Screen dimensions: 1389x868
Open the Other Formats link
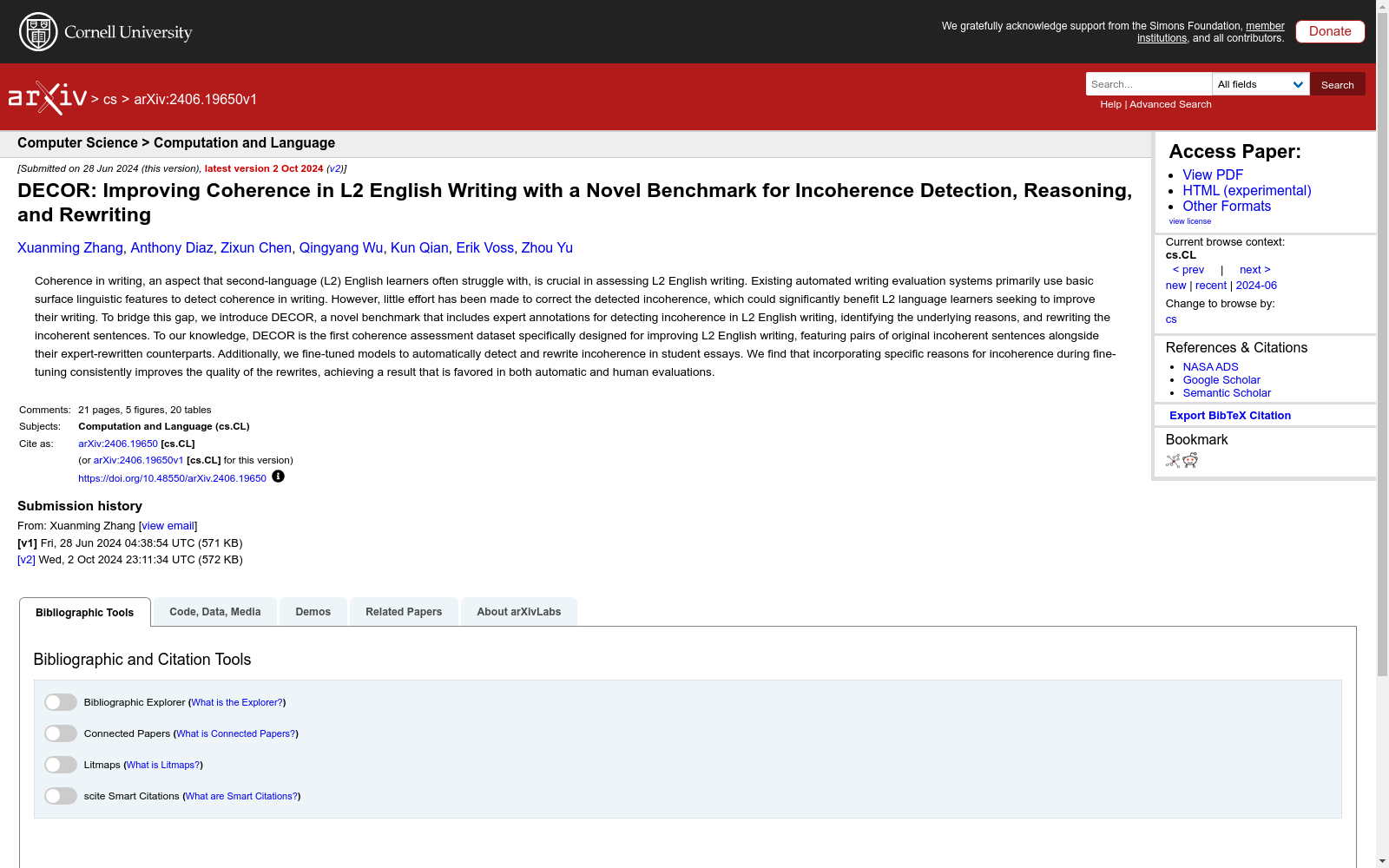(1227, 206)
